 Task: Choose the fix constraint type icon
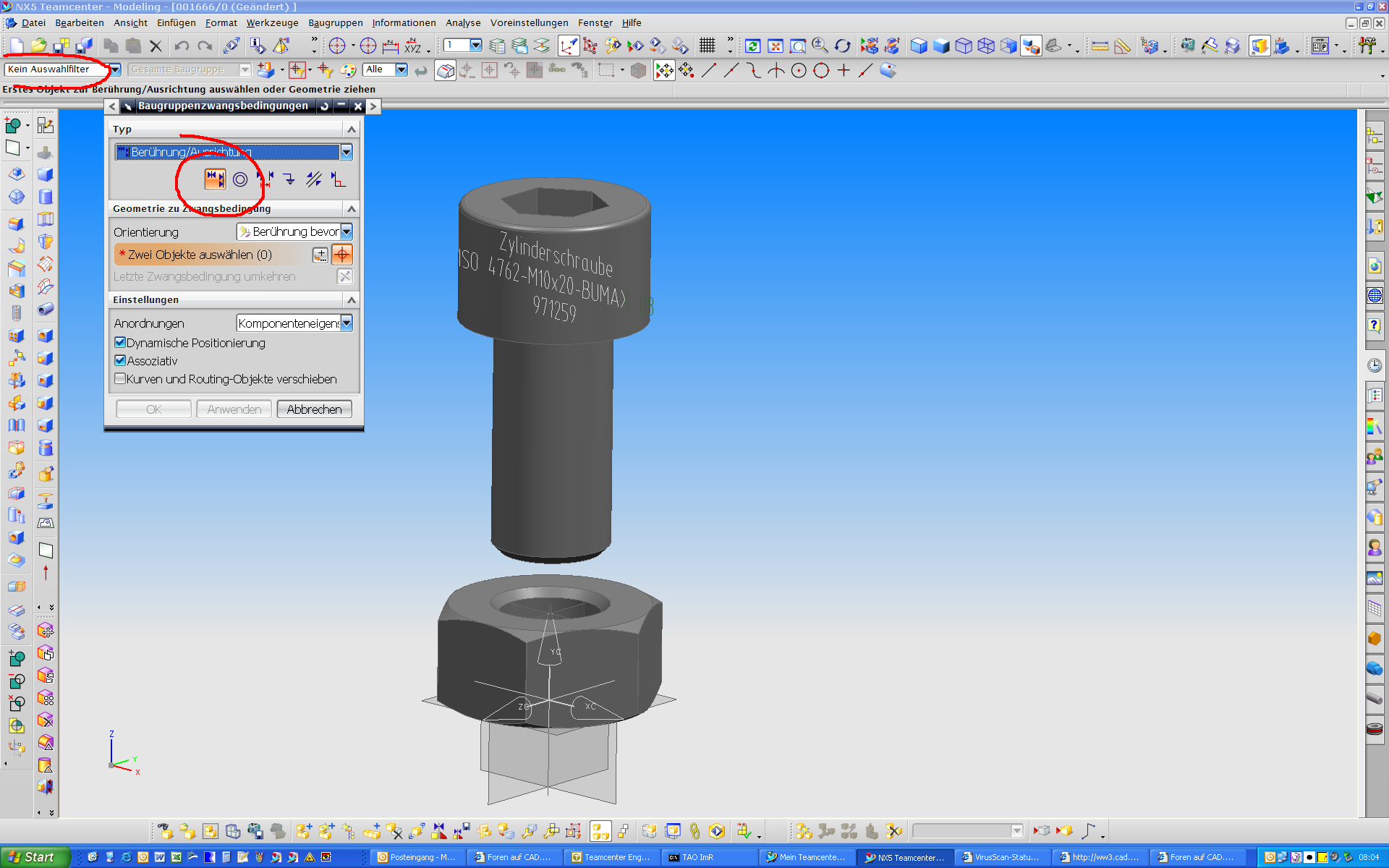(x=289, y=179)
